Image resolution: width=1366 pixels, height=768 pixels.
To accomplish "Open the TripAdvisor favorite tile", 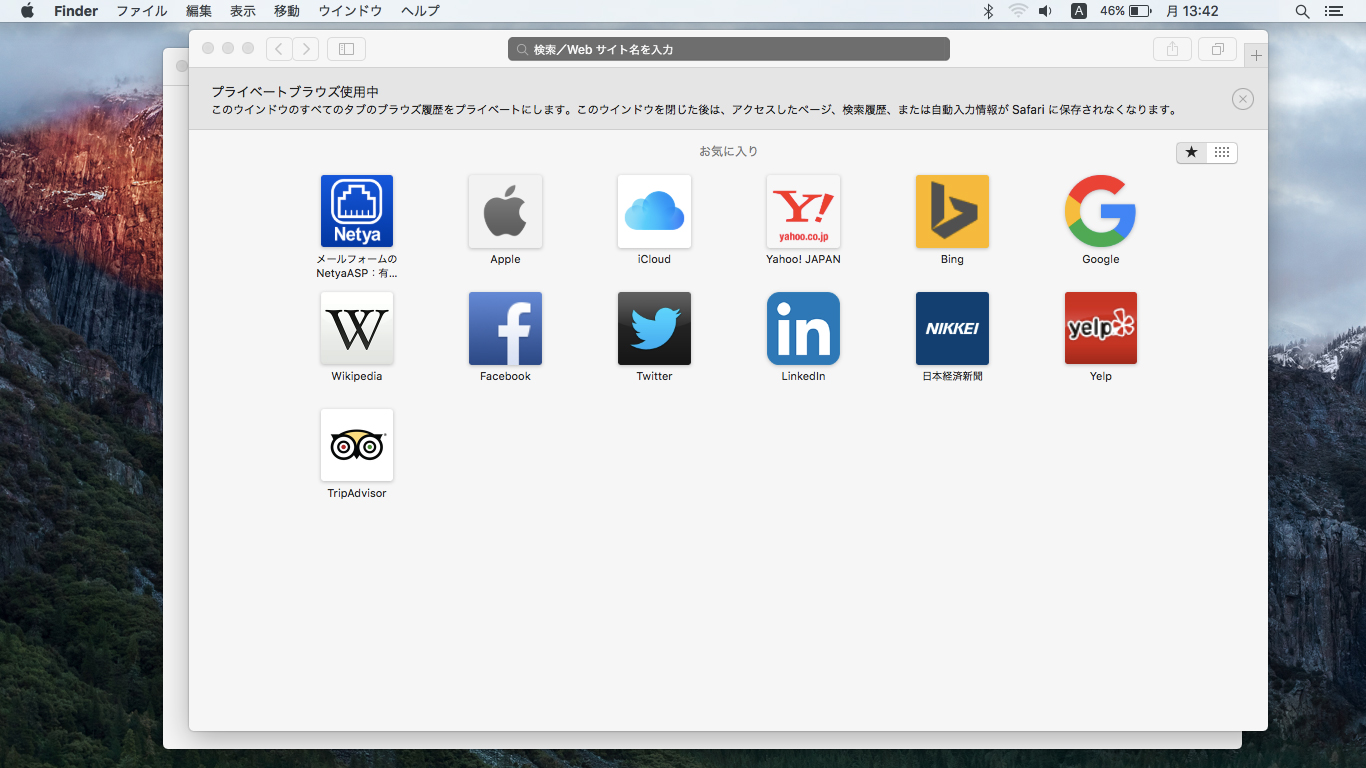I will [357, 445].
